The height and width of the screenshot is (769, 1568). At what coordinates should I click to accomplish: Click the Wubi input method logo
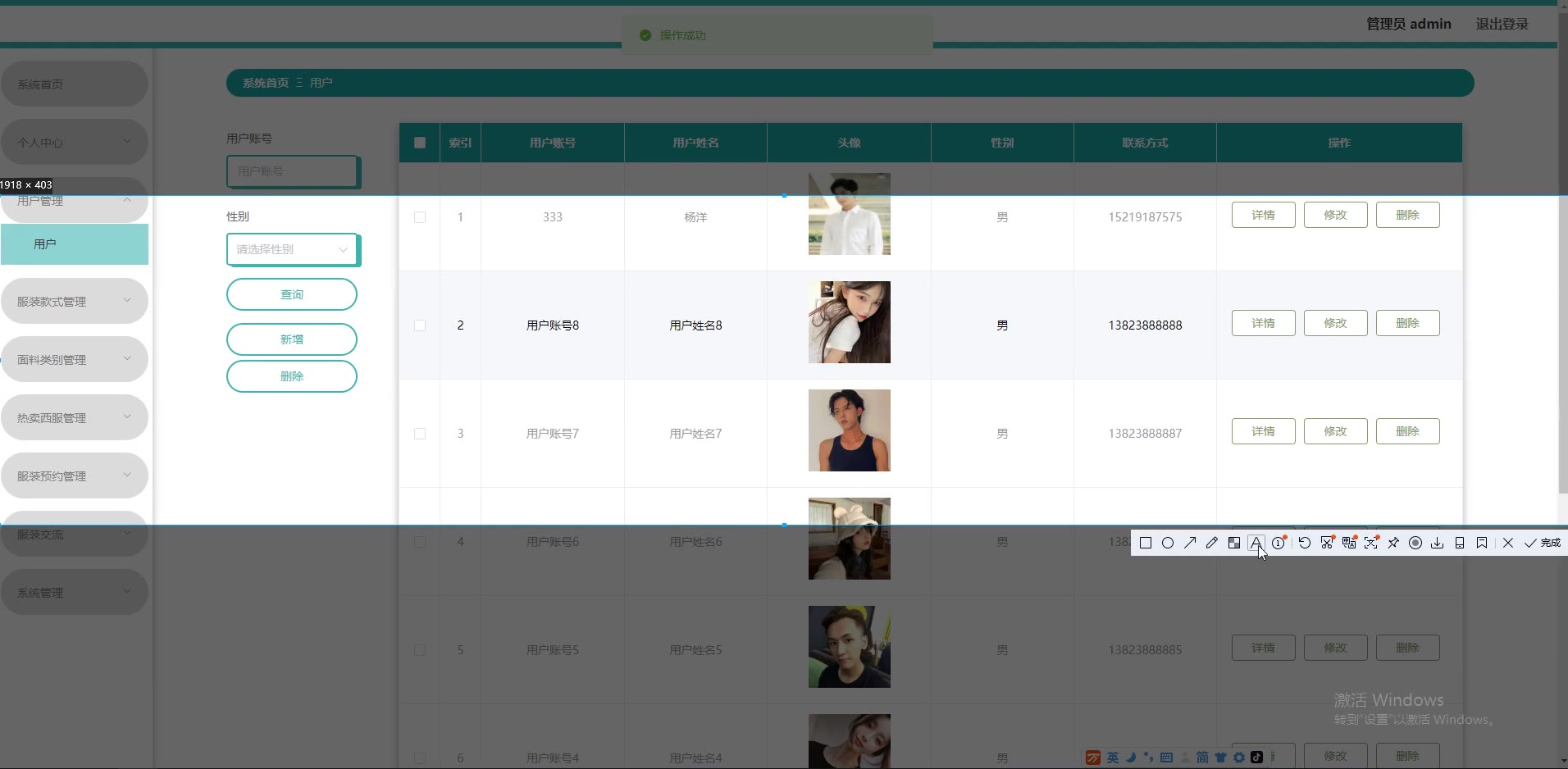tap(1093, 758)
